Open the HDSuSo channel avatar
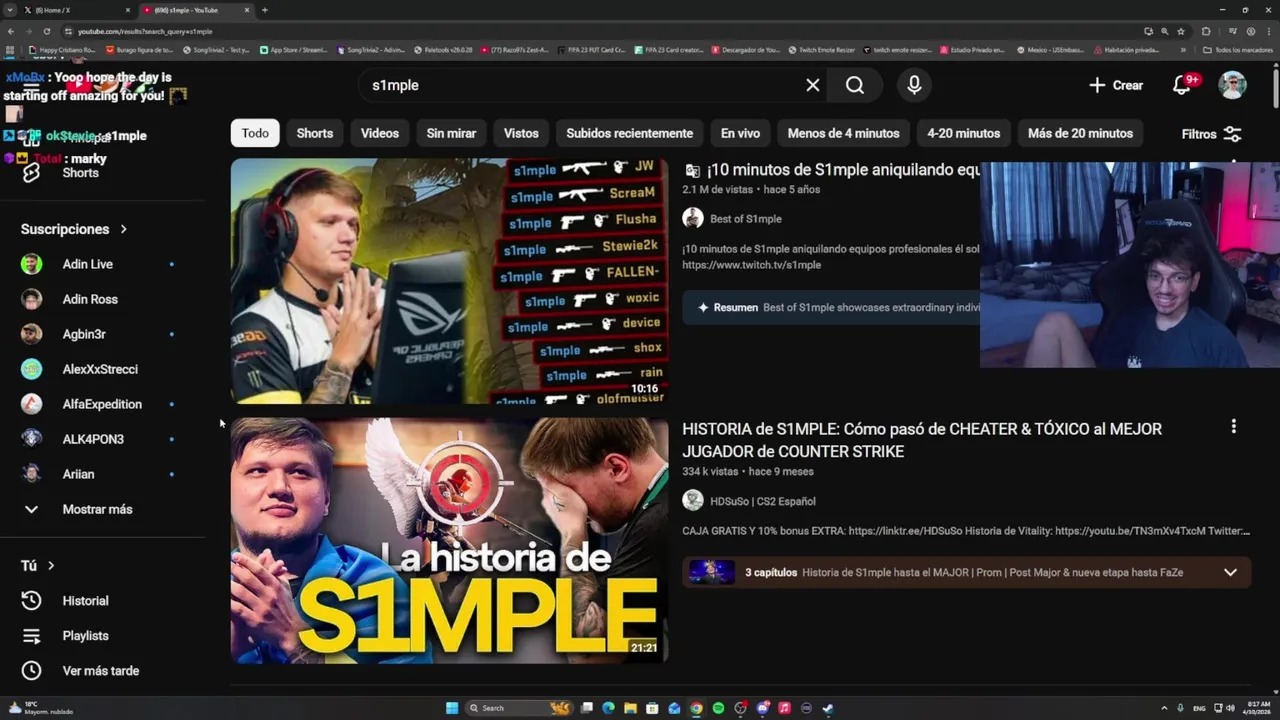This screenshot has height=720, width=1280. [692, 500]
